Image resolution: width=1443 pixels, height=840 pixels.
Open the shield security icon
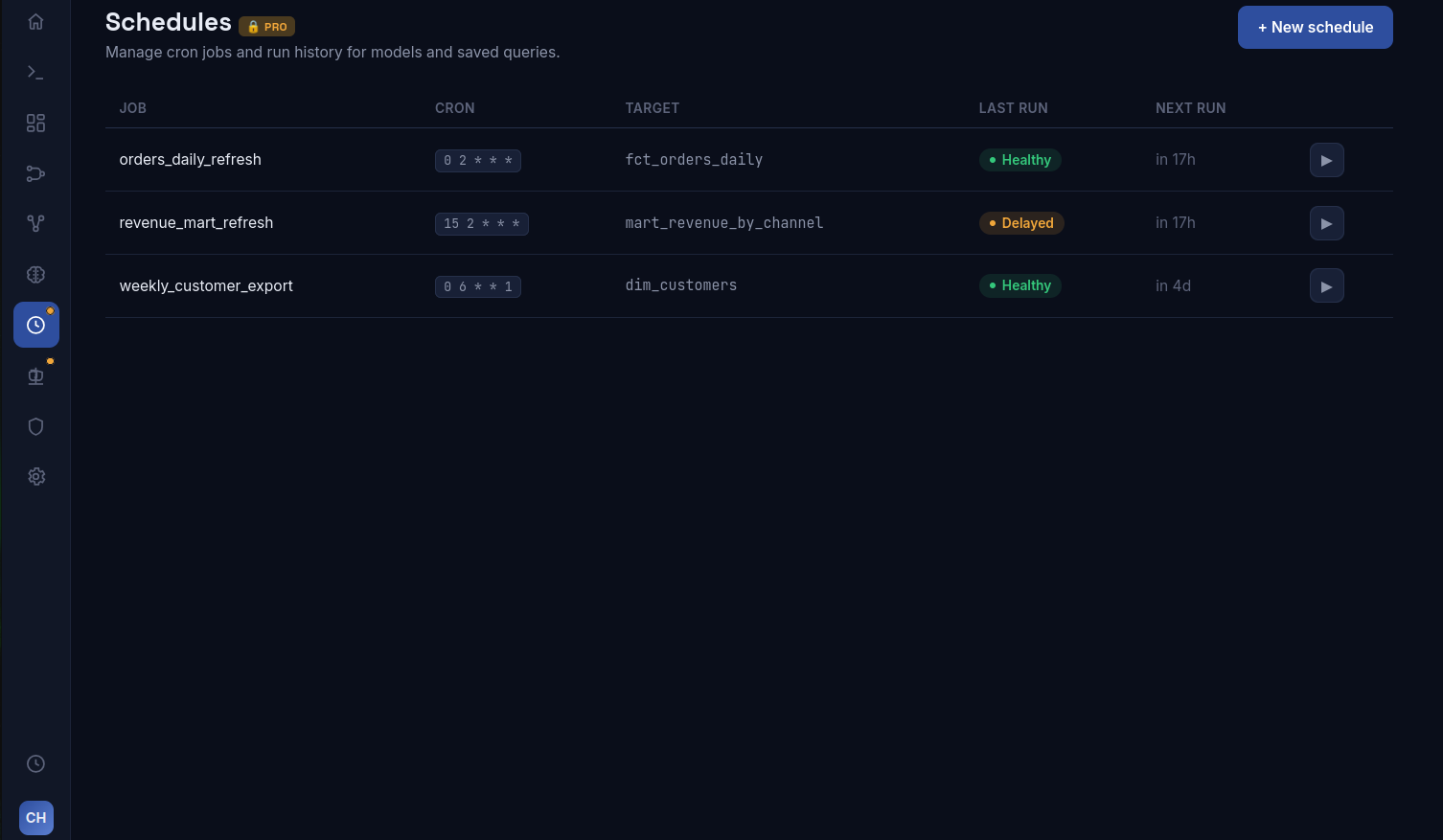coord(35,426)
